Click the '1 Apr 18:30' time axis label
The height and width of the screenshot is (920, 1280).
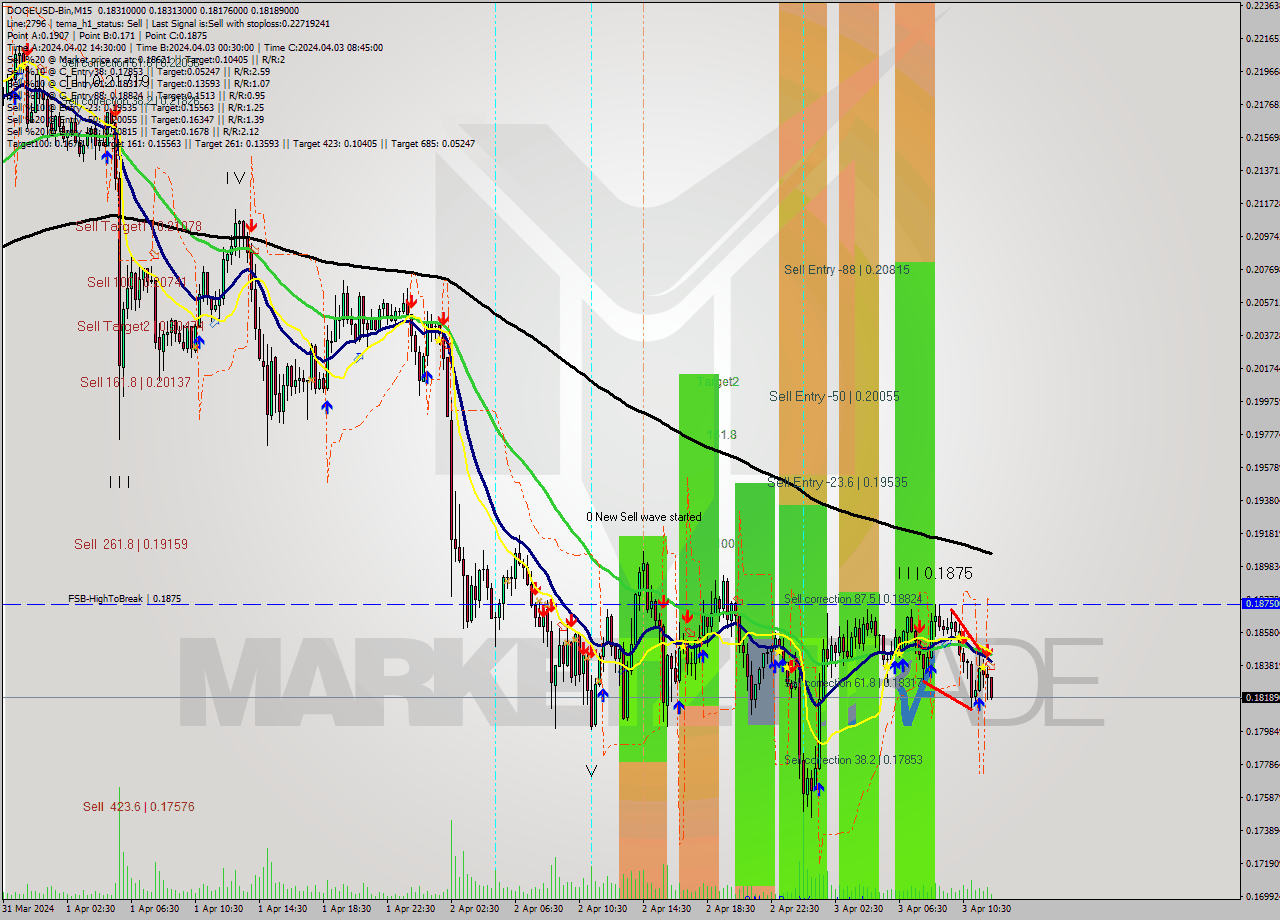[346, 909]
